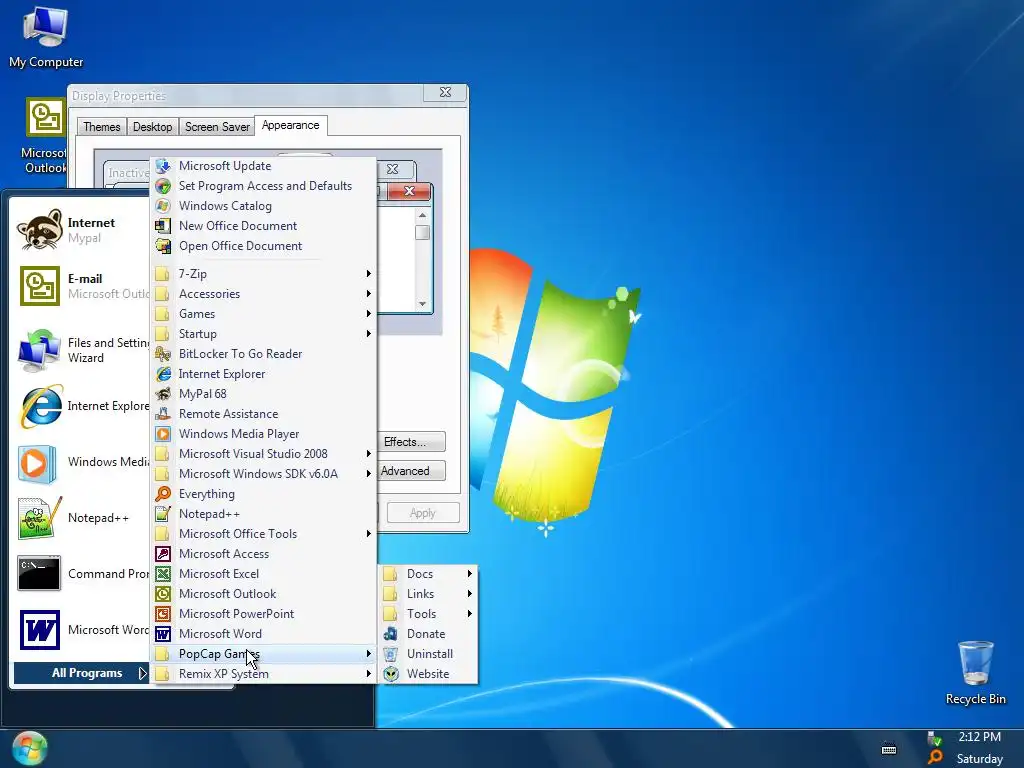Expand the 7-Zip folder
Viewport: 1024px width, 768px height.
tap(264, 274)
